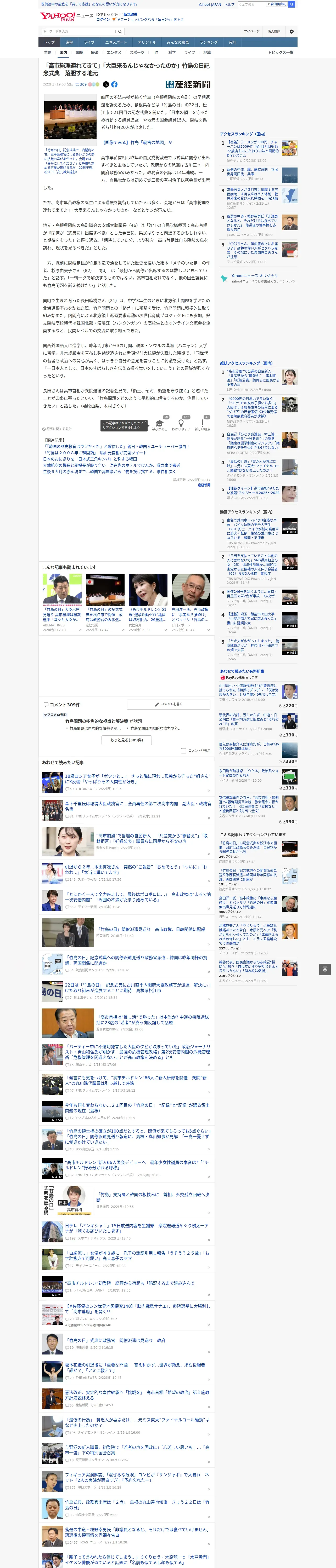
Task: Select the IT category
Action: [156, 52]
